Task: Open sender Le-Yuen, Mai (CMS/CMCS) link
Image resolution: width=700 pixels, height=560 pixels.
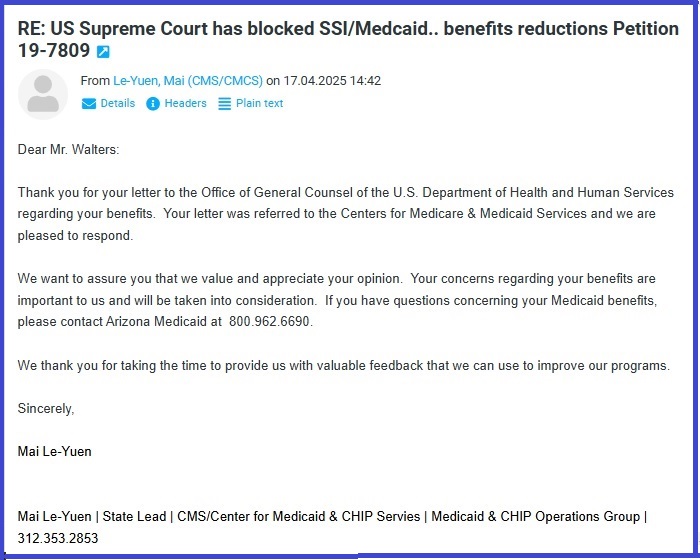Action: point(187,82)
